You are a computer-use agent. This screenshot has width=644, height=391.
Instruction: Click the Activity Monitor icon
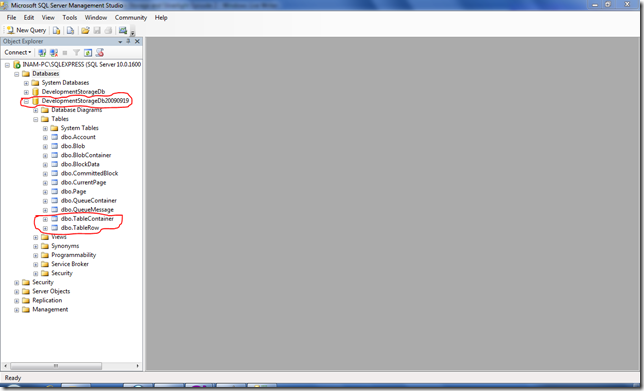tap(122, 30)
